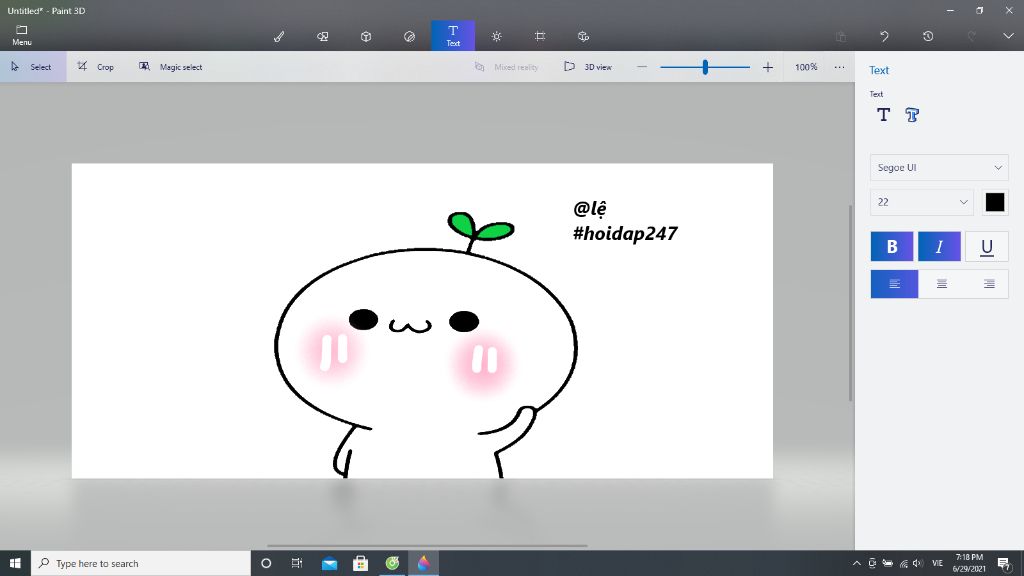Align text right
Viewport: 1024px width, 576px height.
click(x=989, y=284)
